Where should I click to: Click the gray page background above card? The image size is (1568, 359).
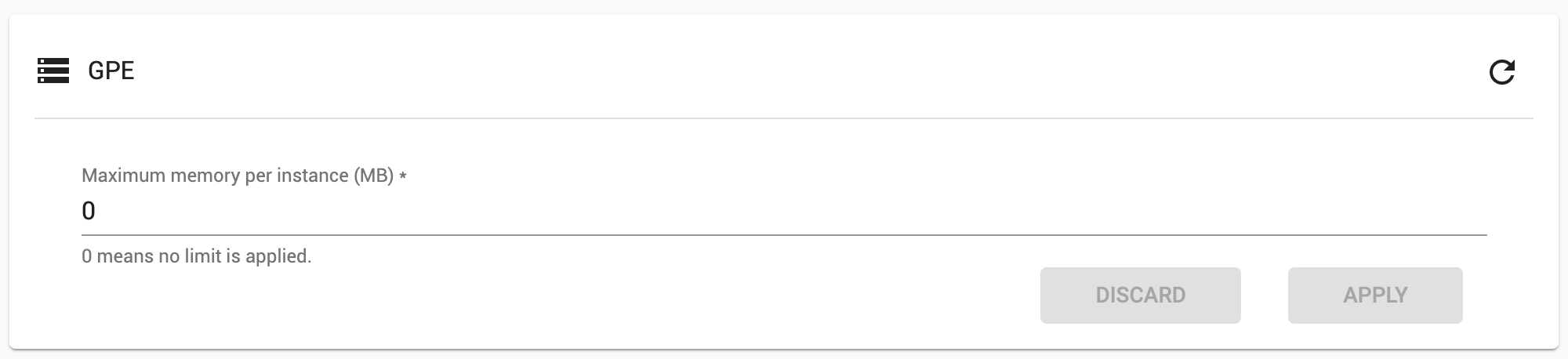[x=784, y=6]
